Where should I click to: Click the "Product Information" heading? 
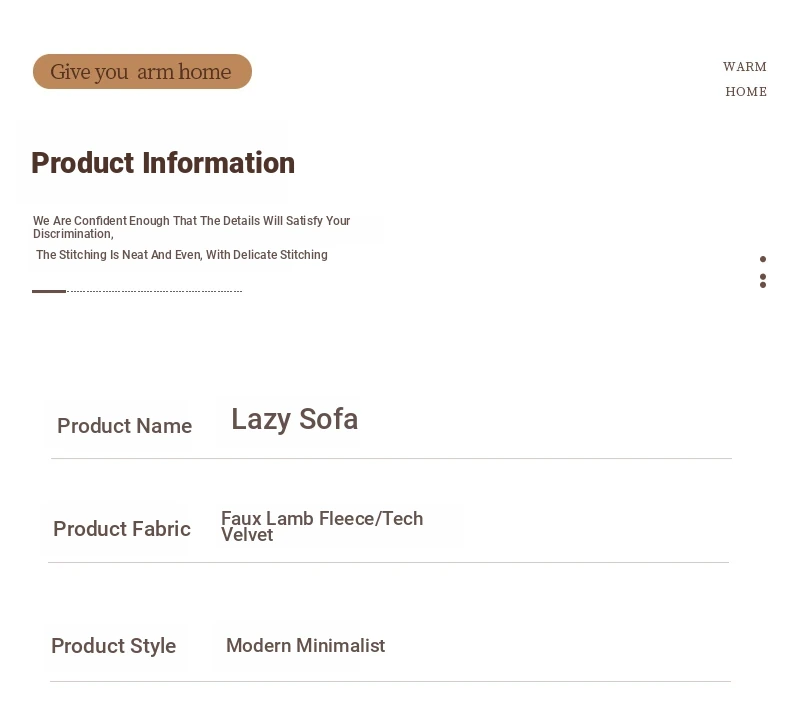click(x=163, y=163)
